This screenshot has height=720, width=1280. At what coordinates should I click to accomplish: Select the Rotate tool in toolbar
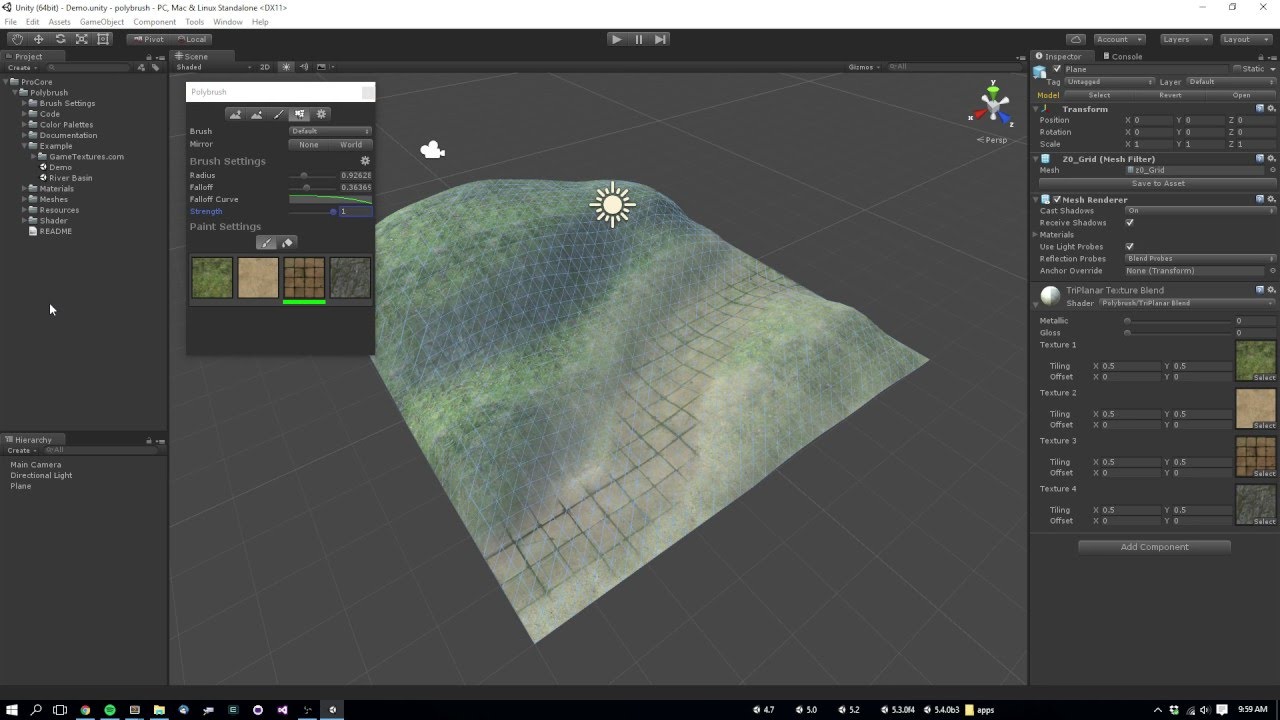click(x=60, y=39)
